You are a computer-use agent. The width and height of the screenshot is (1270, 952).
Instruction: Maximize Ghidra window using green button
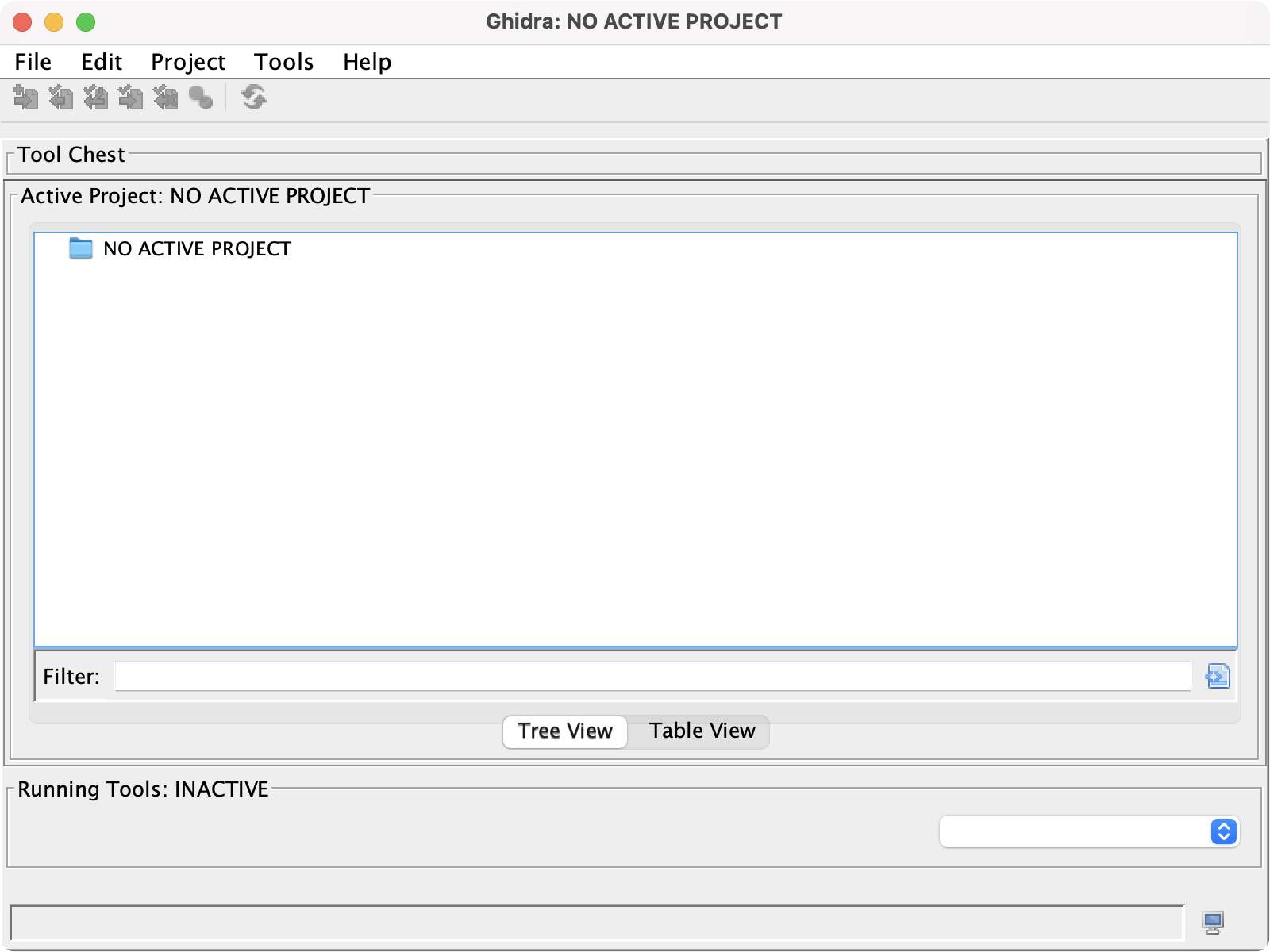(x=86, y=22)
